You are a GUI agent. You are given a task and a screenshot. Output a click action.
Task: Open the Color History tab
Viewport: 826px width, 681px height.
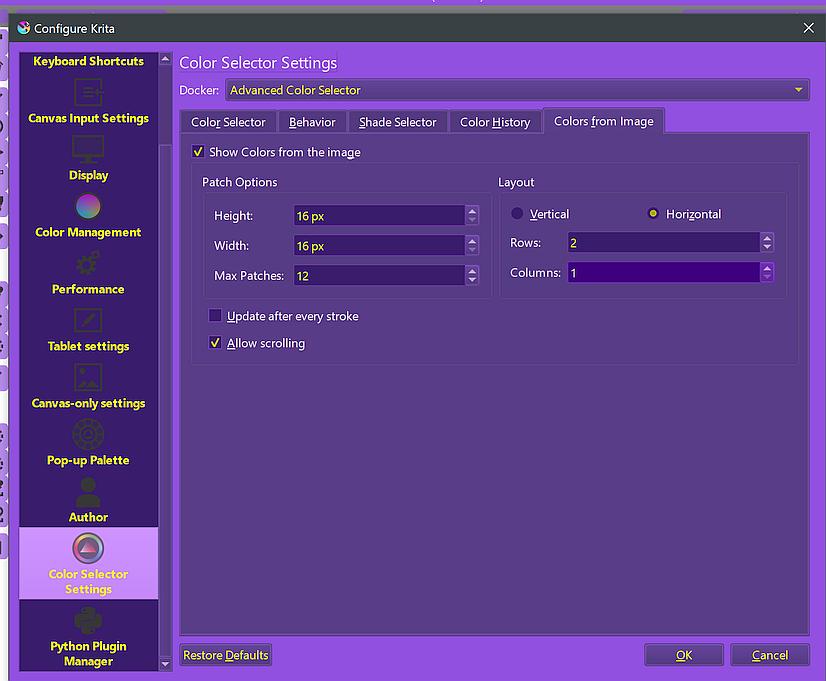(495, 122)
